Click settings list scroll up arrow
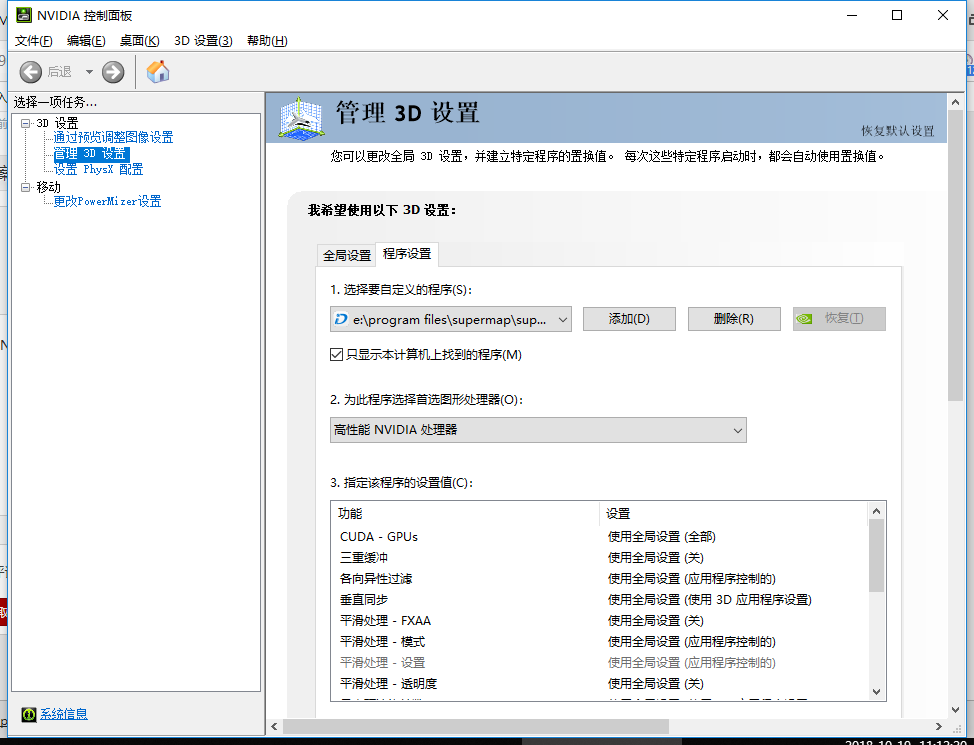The height and width of the screenshot is (745, 974). tap(876, 511)
